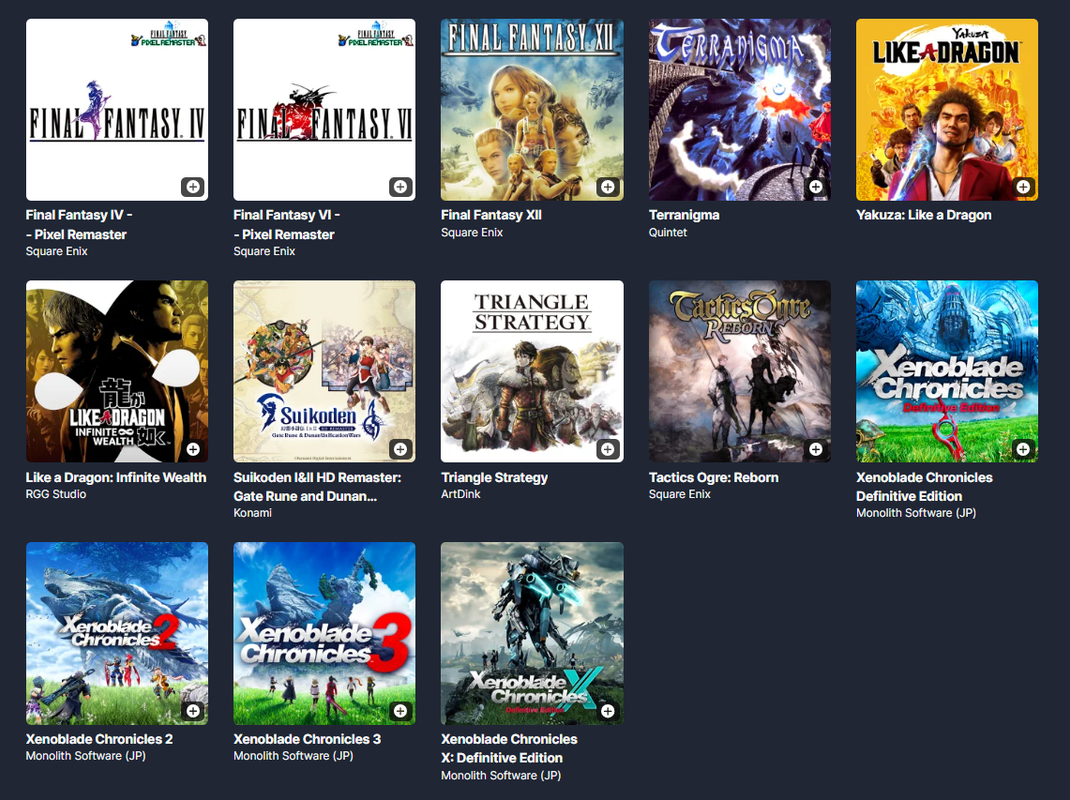The image size is (1070, 800).
Task: Open the Suikoden I&II HD Remaster cover image
Action: [324, 371]
